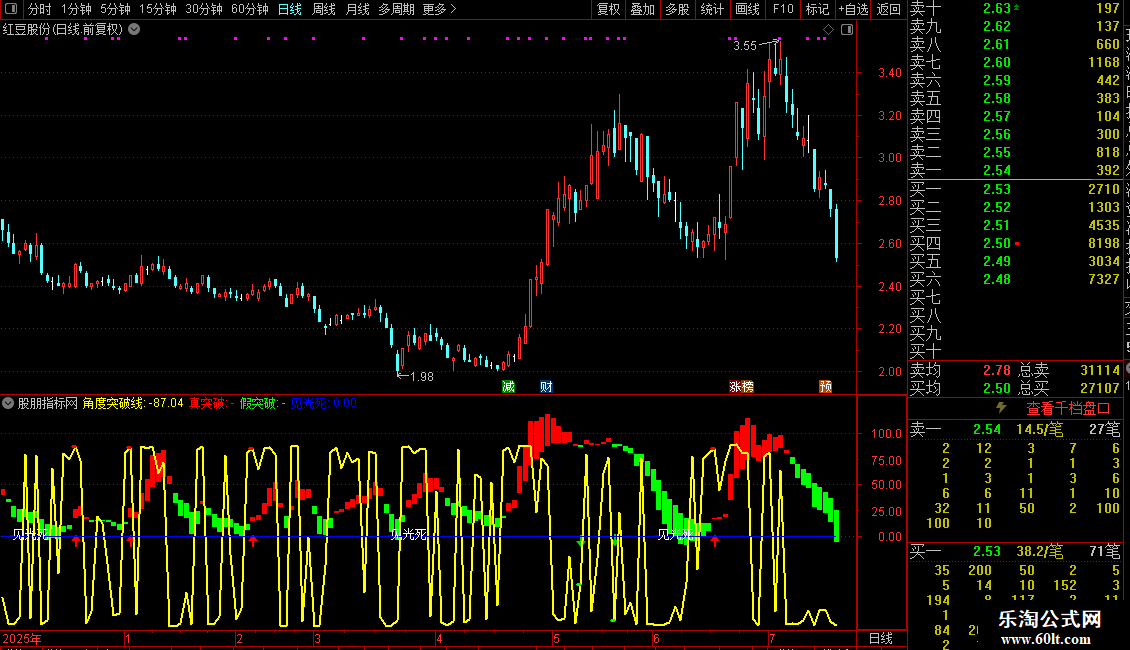Screen dimensions: 1130x650
Task: Click month 5 on the time axis
Action: (556, 638)
